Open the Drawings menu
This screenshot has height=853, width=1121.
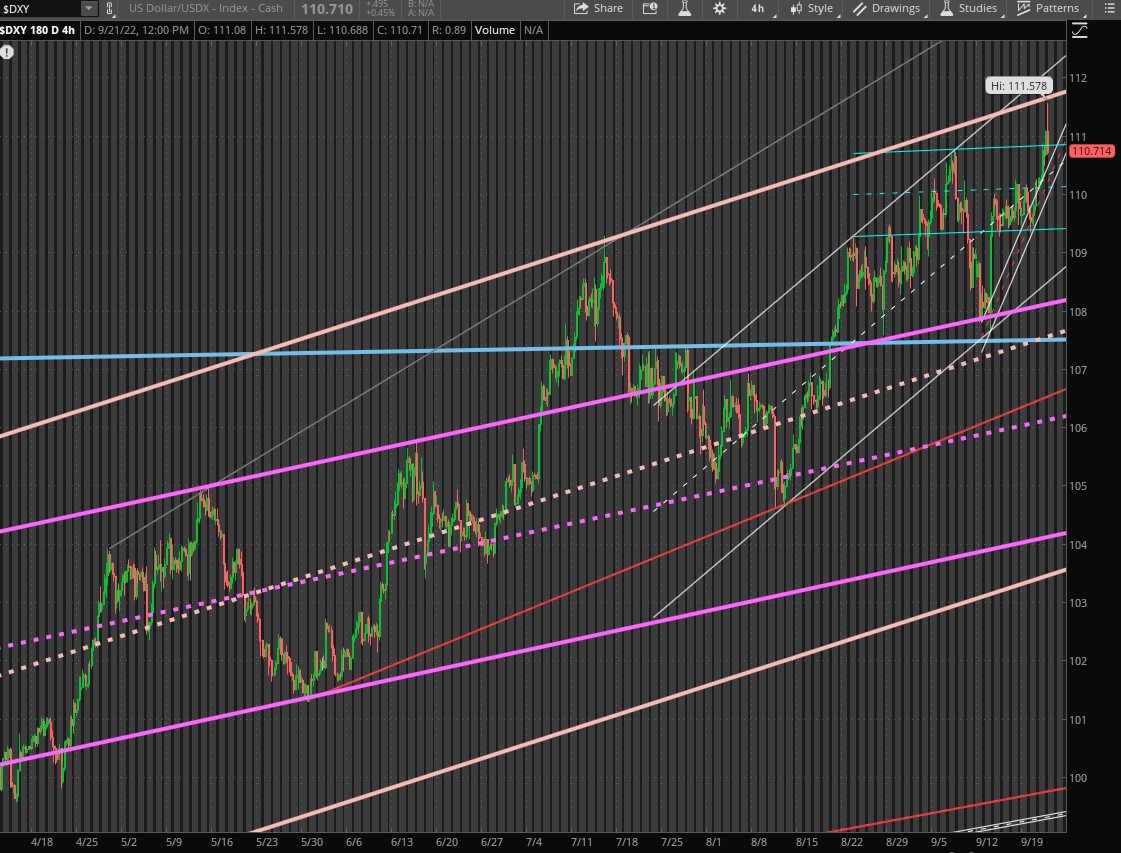(887, 9)
